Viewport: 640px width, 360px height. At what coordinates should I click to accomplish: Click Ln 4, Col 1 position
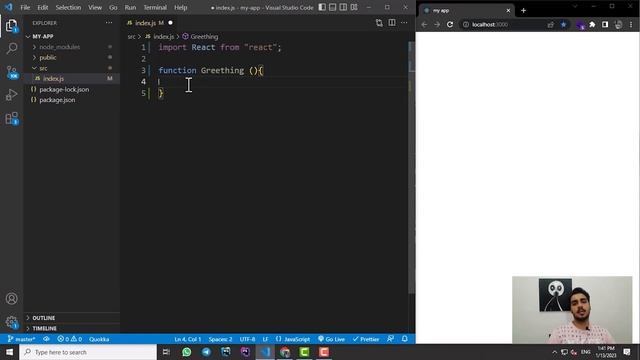pyautogui.click(x=188, y=339)
